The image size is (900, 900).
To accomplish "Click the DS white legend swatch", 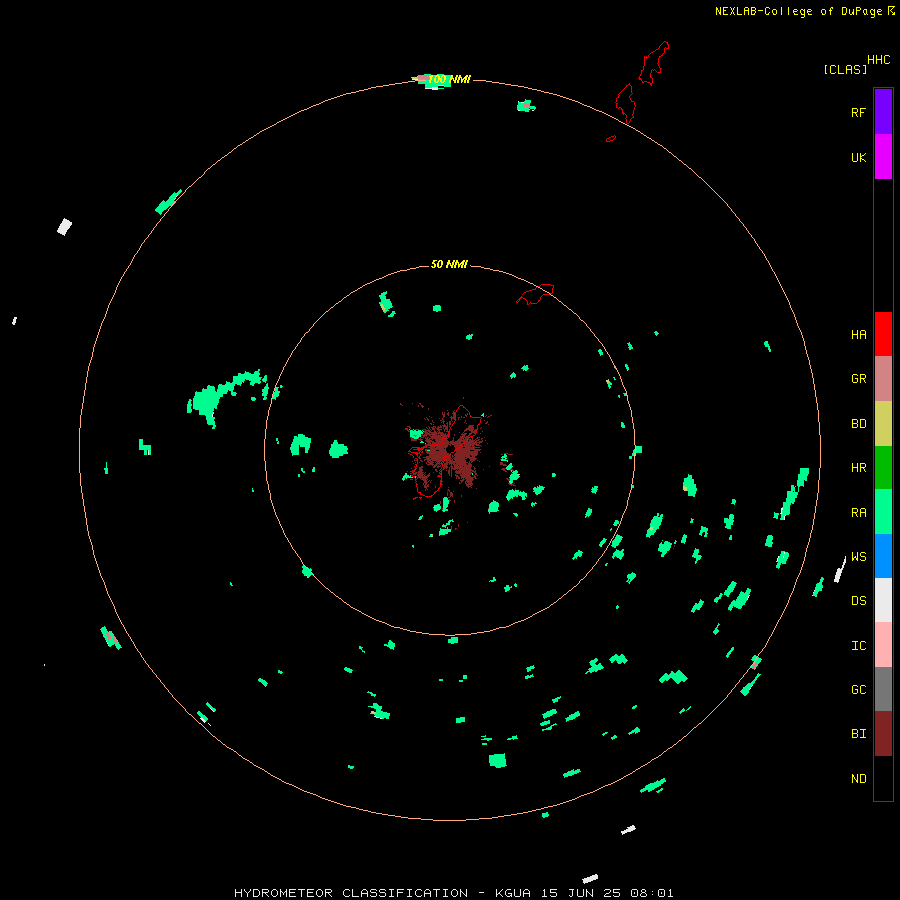I will [x=883, y=600].
